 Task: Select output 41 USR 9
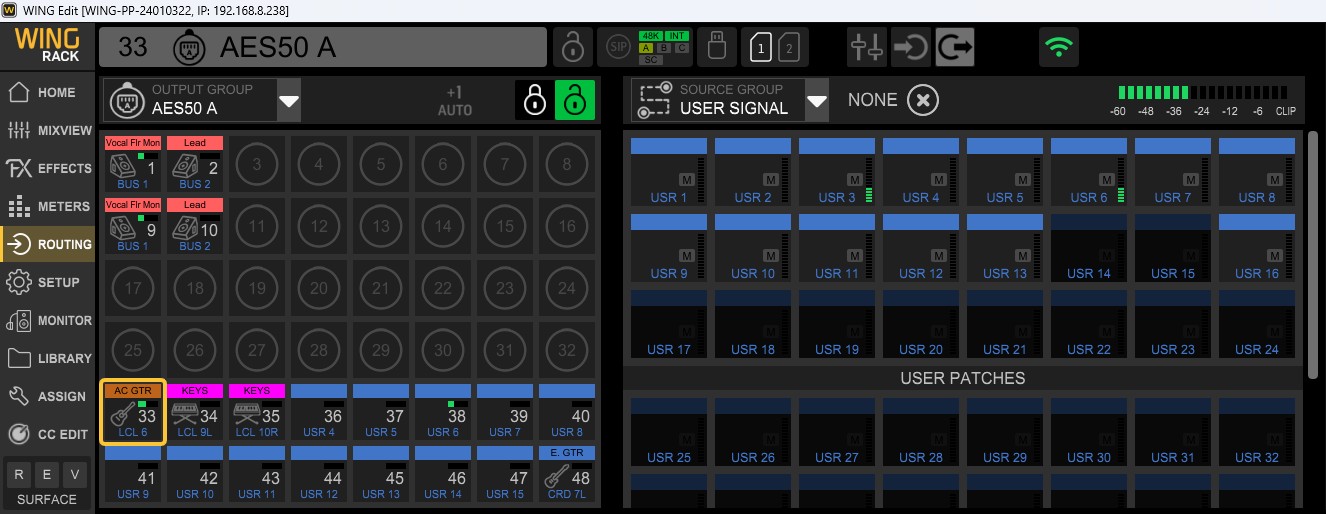click(x=133, y=473)
